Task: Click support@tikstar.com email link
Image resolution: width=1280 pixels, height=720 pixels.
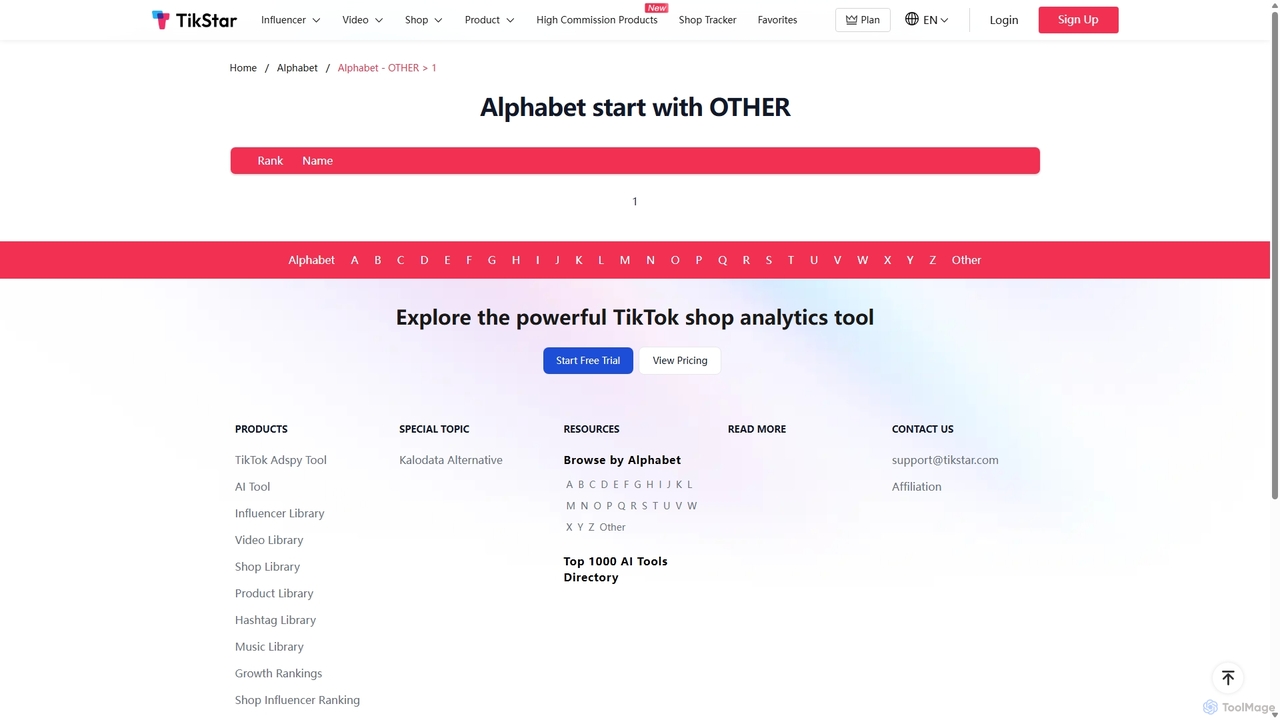Action: click(x=945, y=460)
